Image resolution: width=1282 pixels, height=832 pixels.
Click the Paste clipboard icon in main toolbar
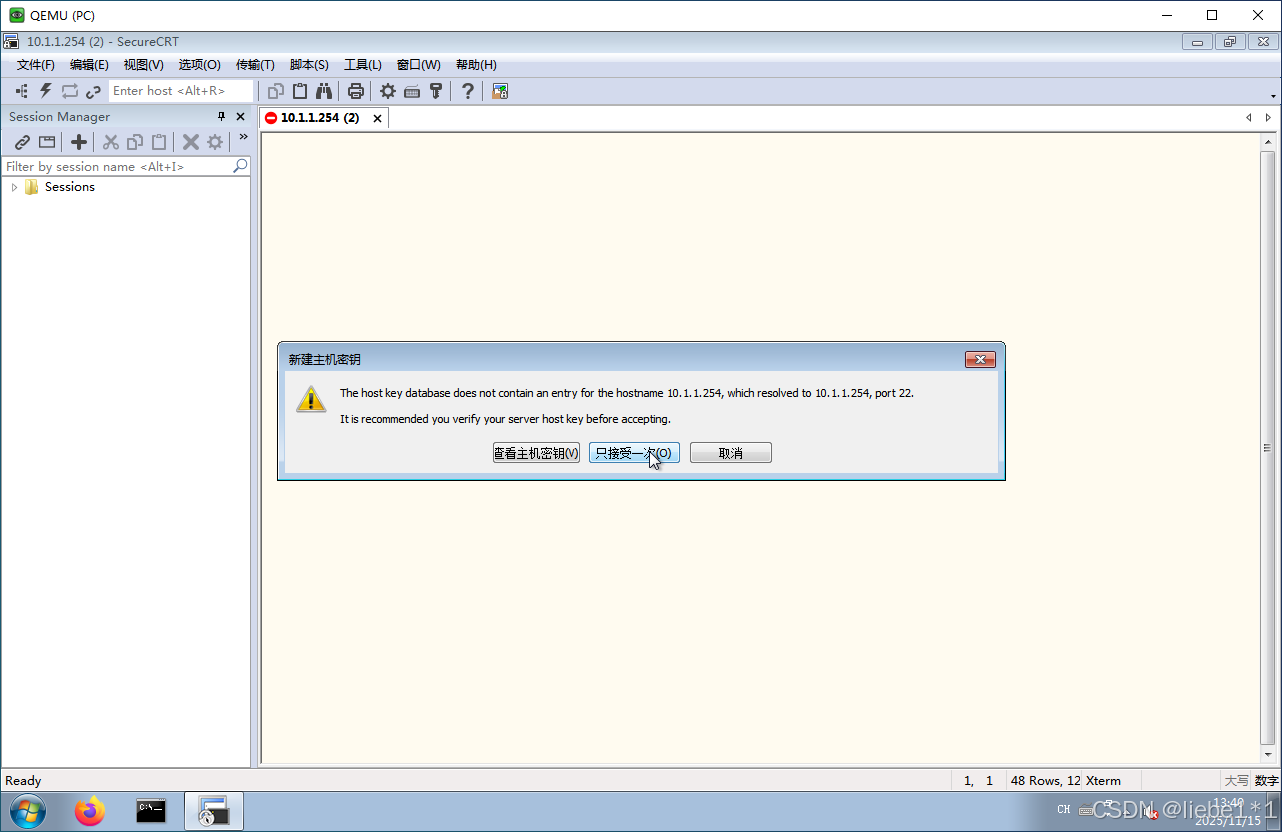(x=300, y=91)
